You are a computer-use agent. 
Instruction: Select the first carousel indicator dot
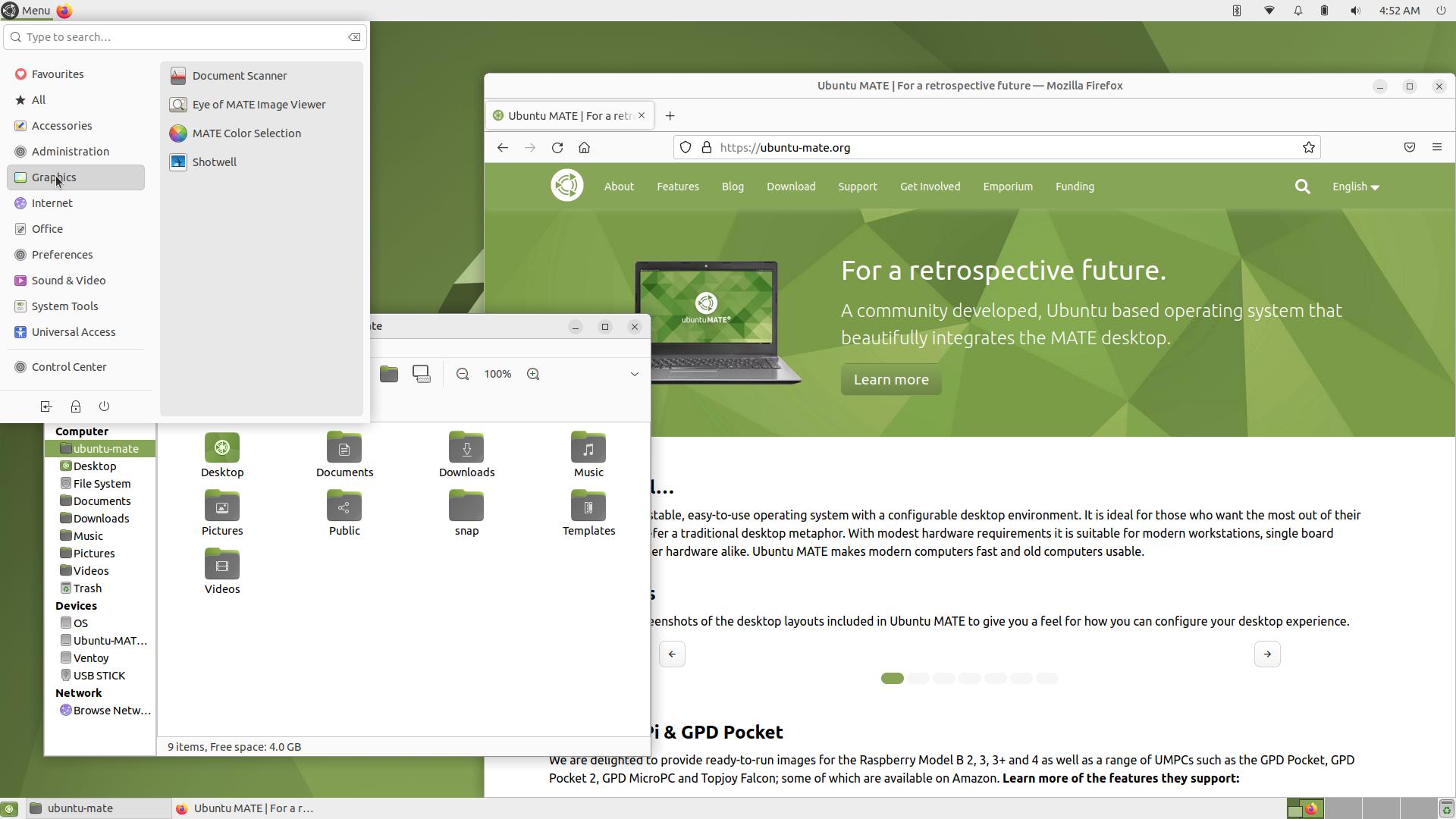[893, 678]
